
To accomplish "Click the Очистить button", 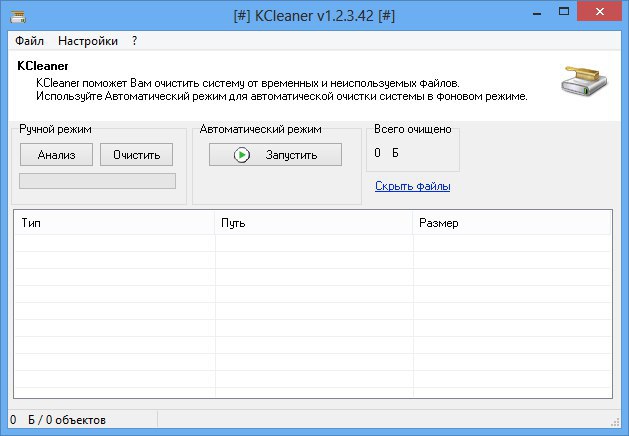I will pos(136,155).
